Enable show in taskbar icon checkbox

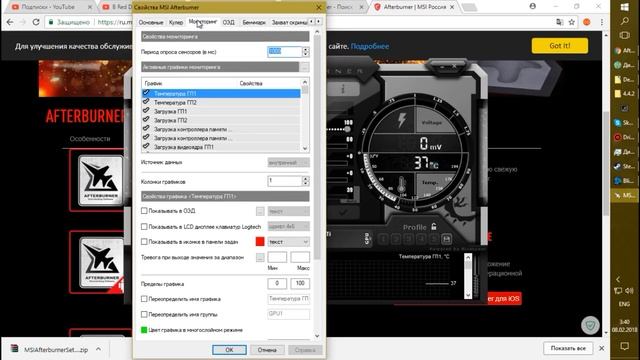click(144, 242)
